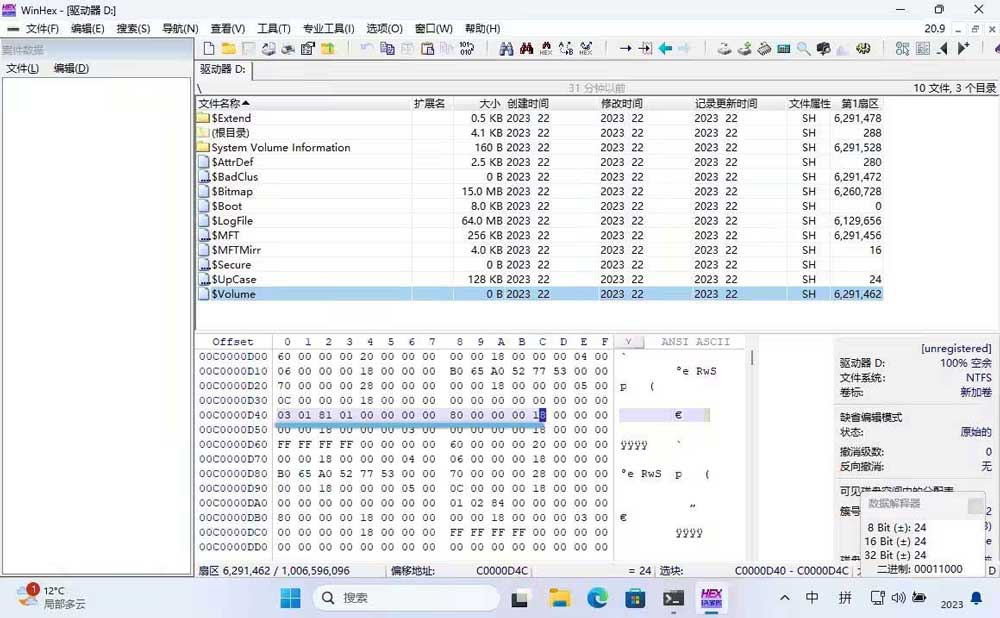This screenshot has height=618, width=1000.
Task: Go to sector arrow icon
Action: pyautogui.click(x=645, y=48)
